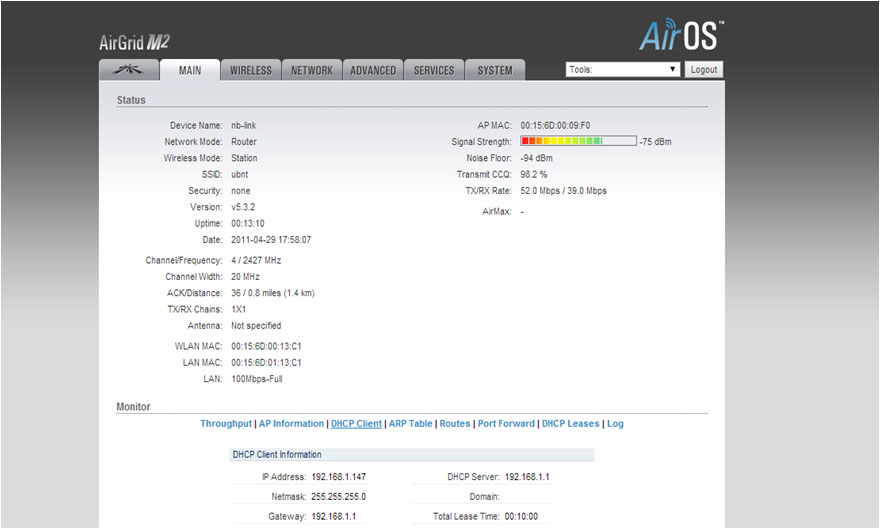Expand the Tools dropdown
The image size is (880, 529).
tap(622, 70)
